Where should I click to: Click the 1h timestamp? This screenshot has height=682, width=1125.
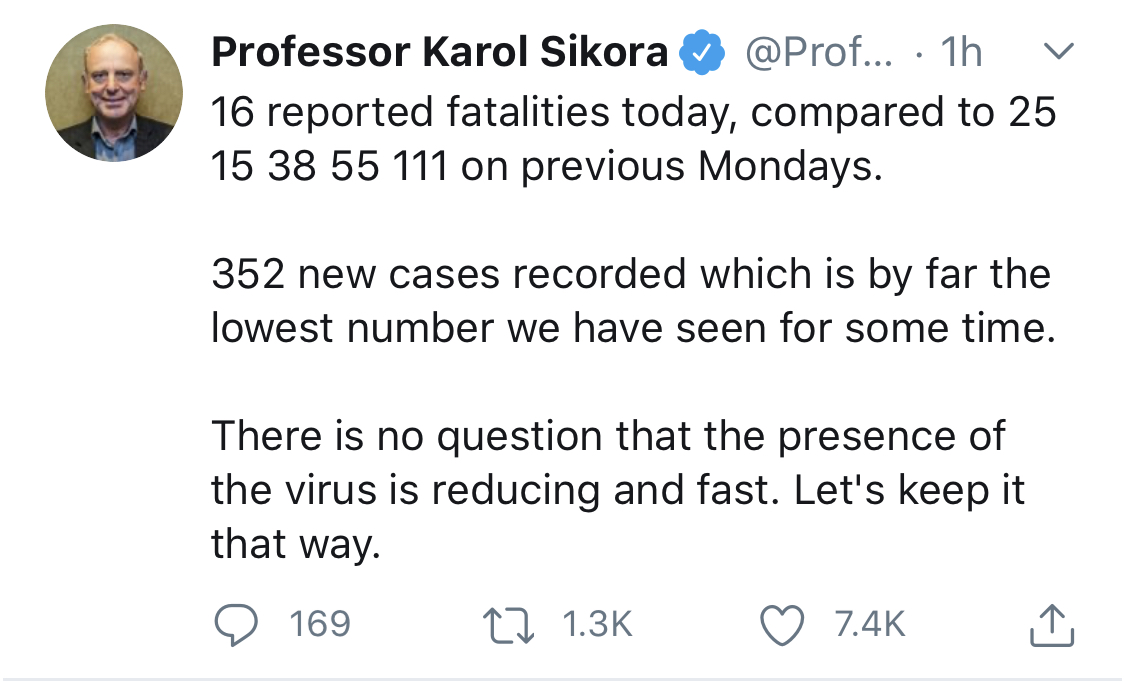tap(961, 54)
